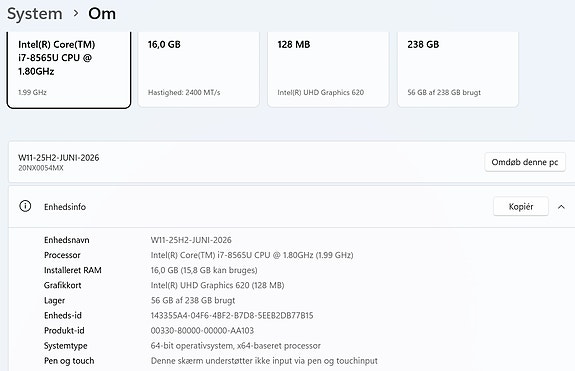Collapse the Enhedsinfo section with the chevron

561,207
